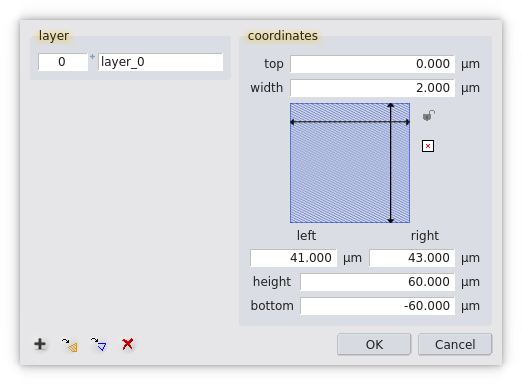The image size is (522, 385).
Task: Focus the left coordinate field showing 41.000
Action: (x=293, y=258)
